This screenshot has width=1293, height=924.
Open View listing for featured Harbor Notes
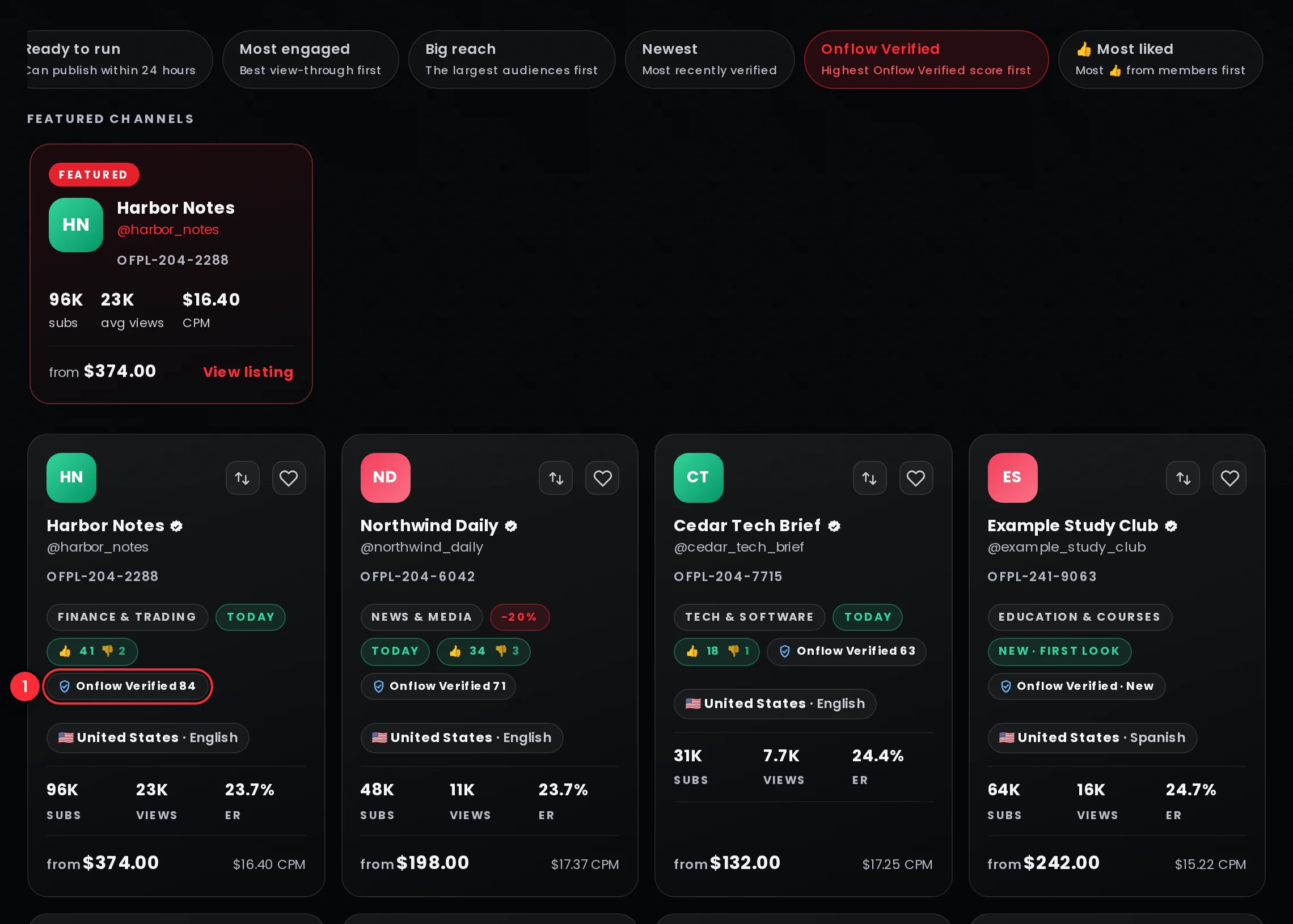tap(248, 372)
